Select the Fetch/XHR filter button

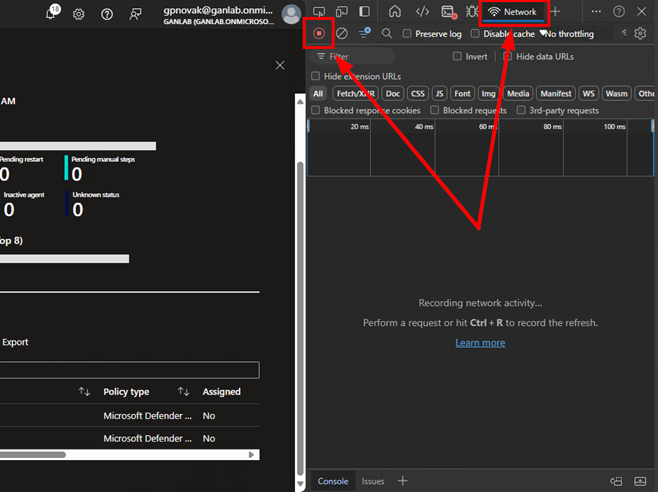[355, 93]
